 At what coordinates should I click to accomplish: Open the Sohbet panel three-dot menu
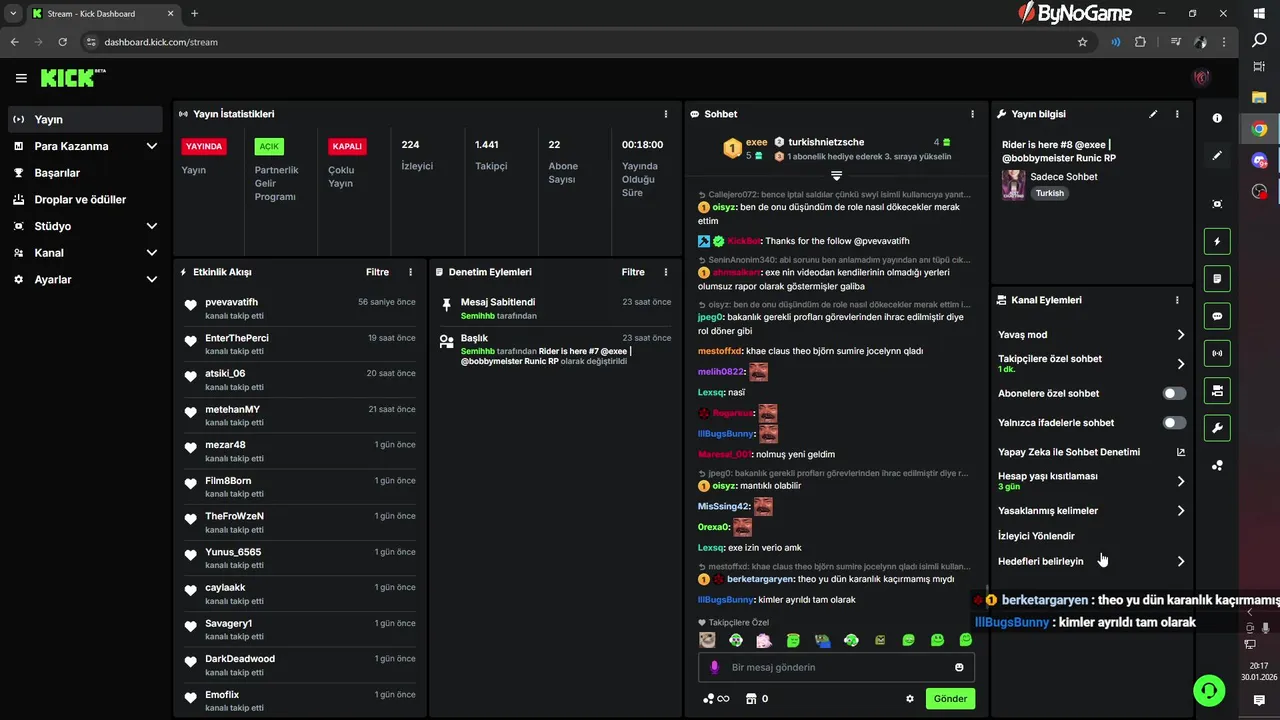click(972, 114)
